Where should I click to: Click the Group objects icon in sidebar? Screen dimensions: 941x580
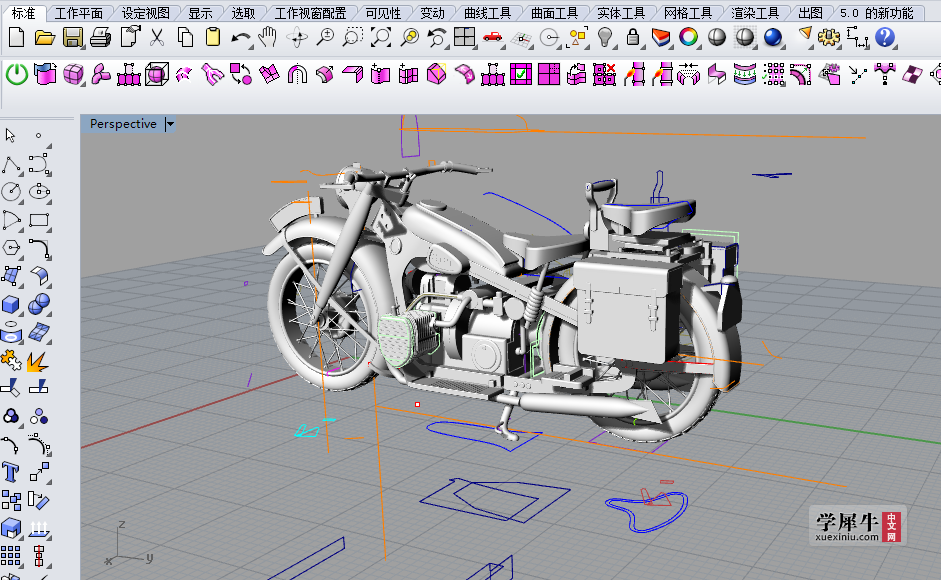(11, 417)
